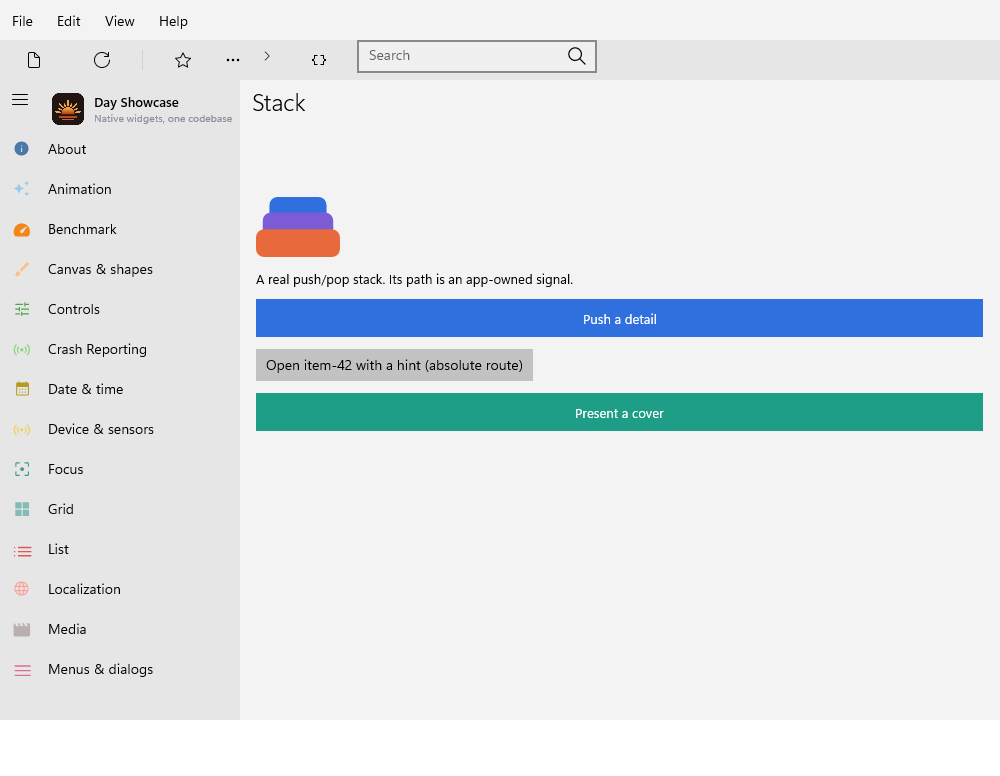Select Benchmark label in sidebar
The height and width of the screenshot is (776, 1000).
pyautogui.click(x=82, y=230)
